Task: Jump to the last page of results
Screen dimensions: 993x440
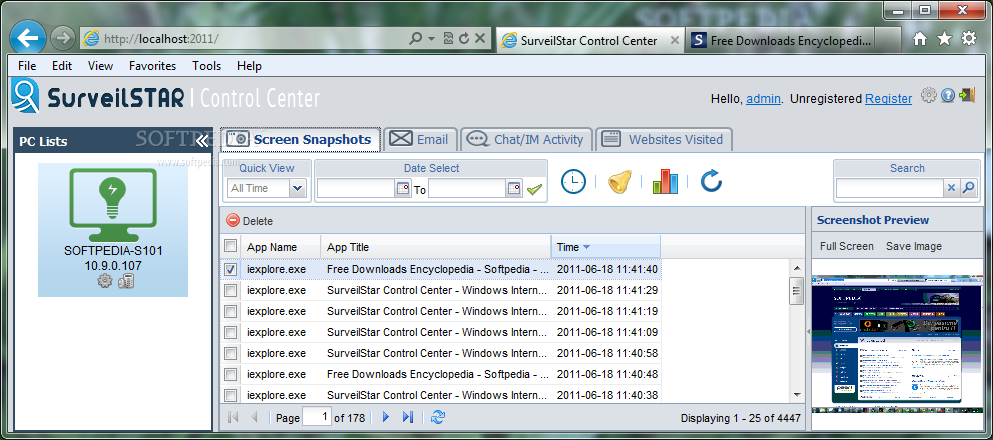Action: tap(408, 417)
